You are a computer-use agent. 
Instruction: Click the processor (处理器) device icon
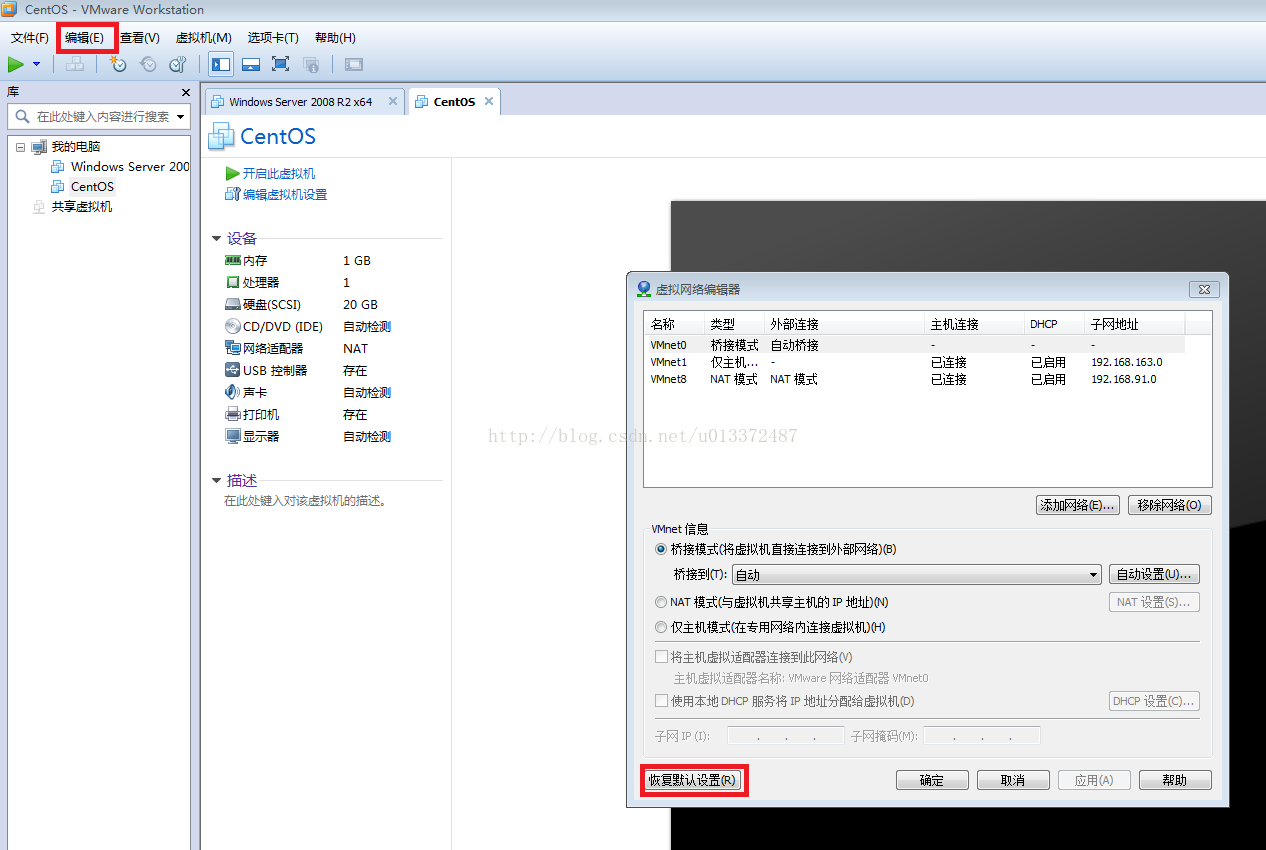point(233,283)
